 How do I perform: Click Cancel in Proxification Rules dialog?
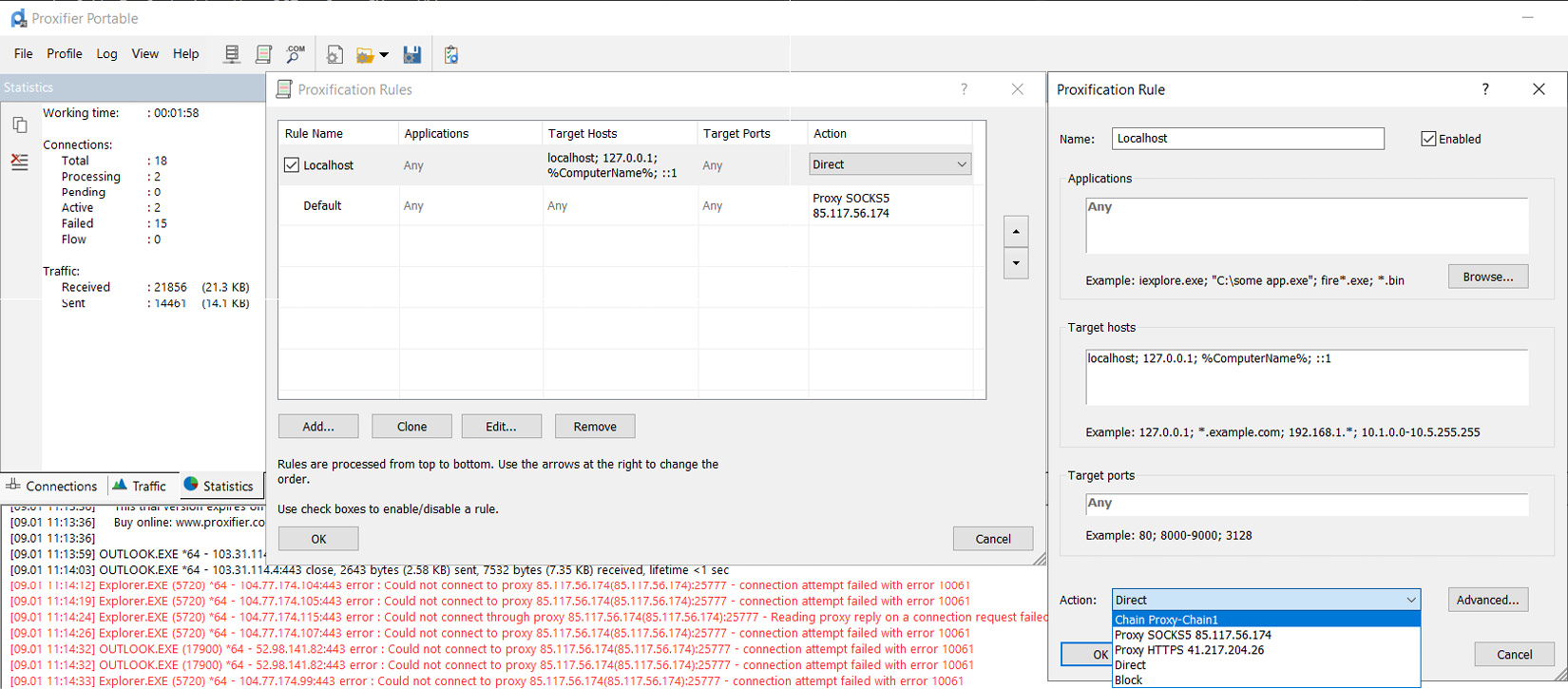click(993, 539)
